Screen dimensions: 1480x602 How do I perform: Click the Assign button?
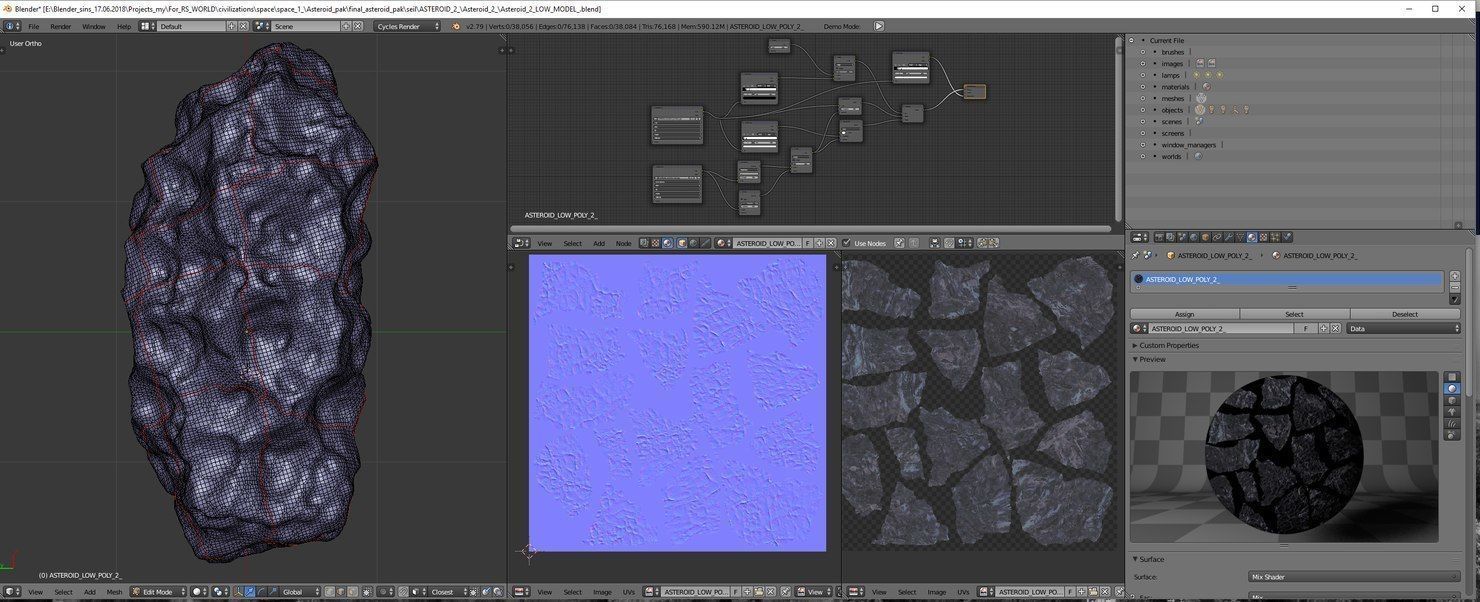[1184, 314]
